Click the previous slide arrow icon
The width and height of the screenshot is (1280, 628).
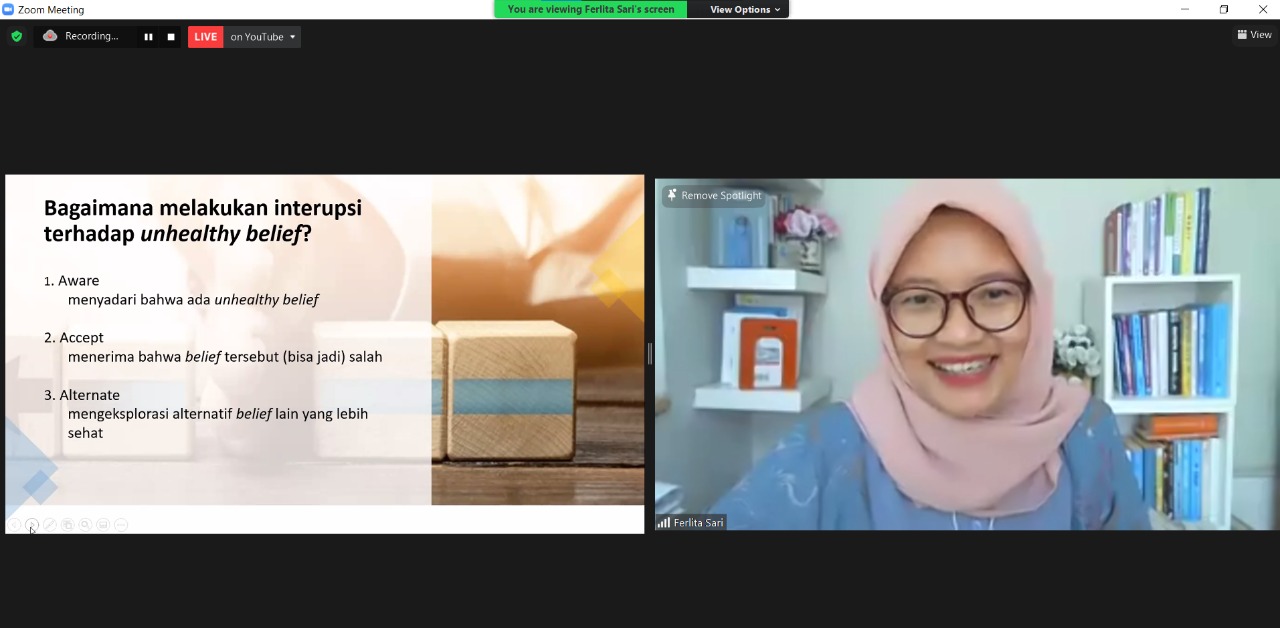coord(13,524)
